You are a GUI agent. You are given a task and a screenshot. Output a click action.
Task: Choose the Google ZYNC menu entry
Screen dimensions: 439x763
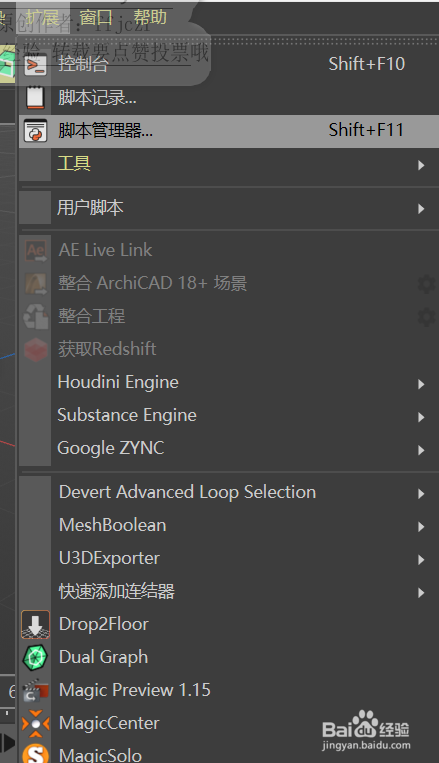tap(229, 448)
